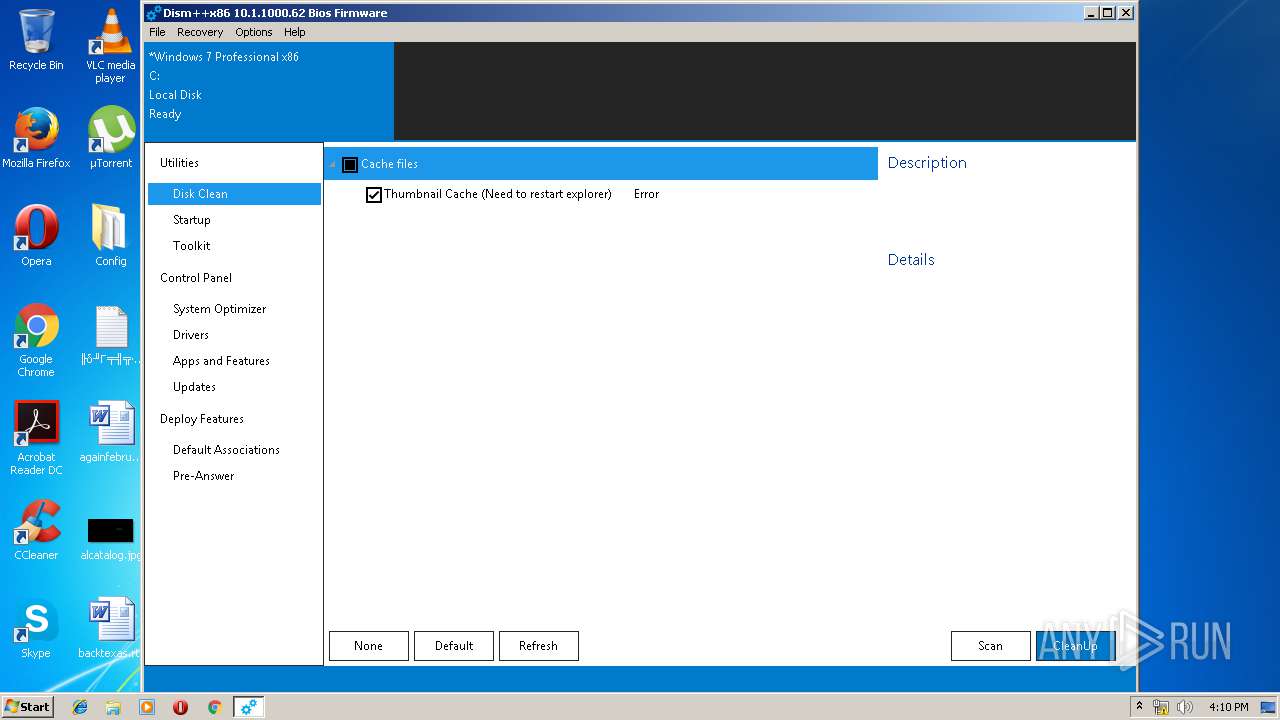Click the Control Panel sidebar heading

(x=196, y=278)
